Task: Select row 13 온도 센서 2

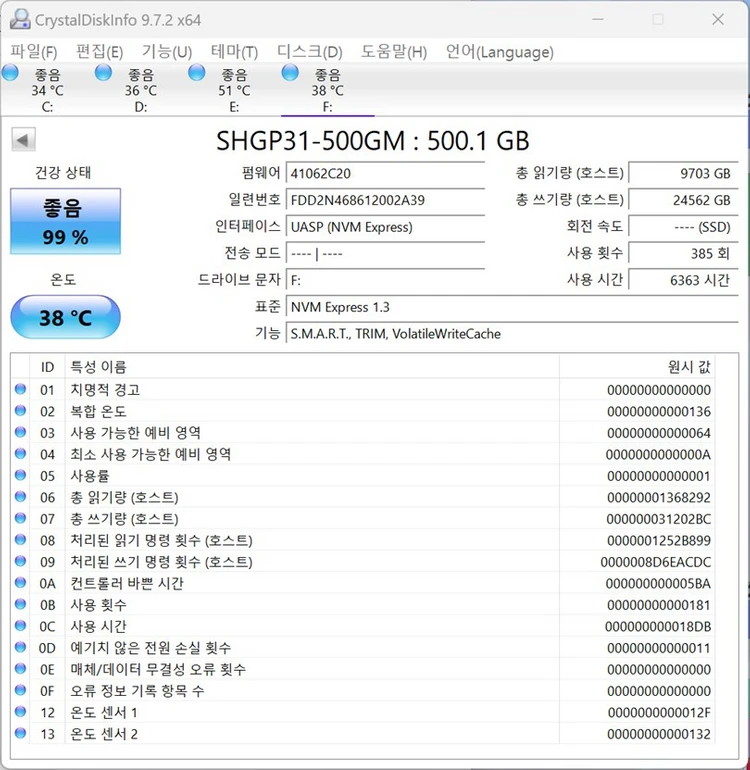Action: coord(363,734)
